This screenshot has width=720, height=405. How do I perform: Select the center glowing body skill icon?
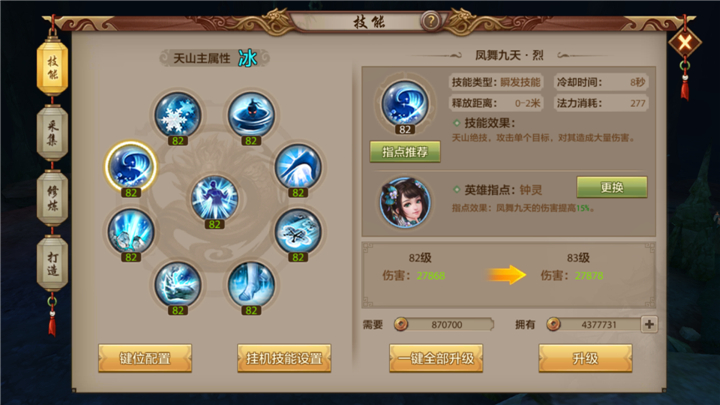pyautogui.click(x=214, y=198)
